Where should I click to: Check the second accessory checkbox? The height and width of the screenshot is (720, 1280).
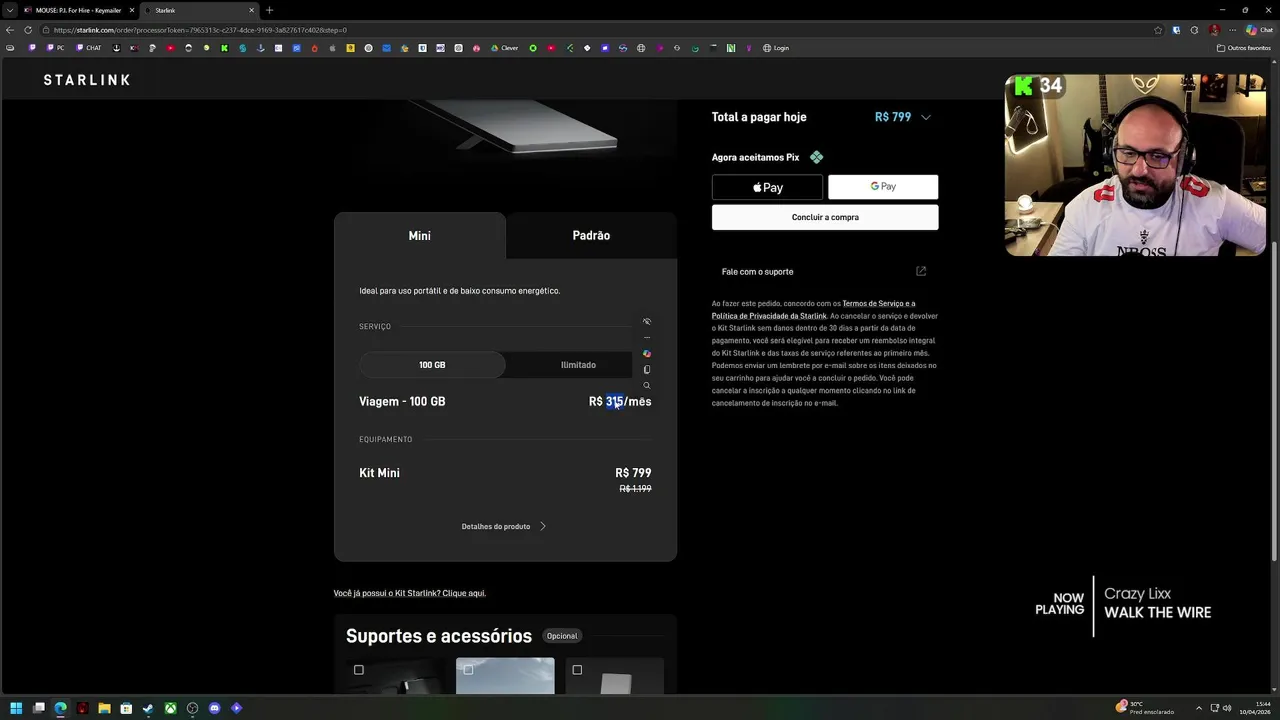[x=468, y=670]
